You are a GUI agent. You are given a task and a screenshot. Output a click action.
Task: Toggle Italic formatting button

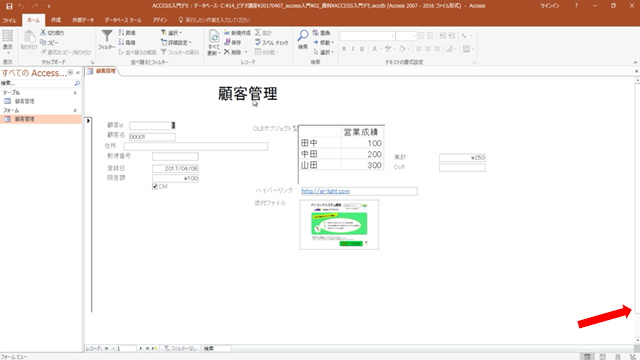[353, 49]
